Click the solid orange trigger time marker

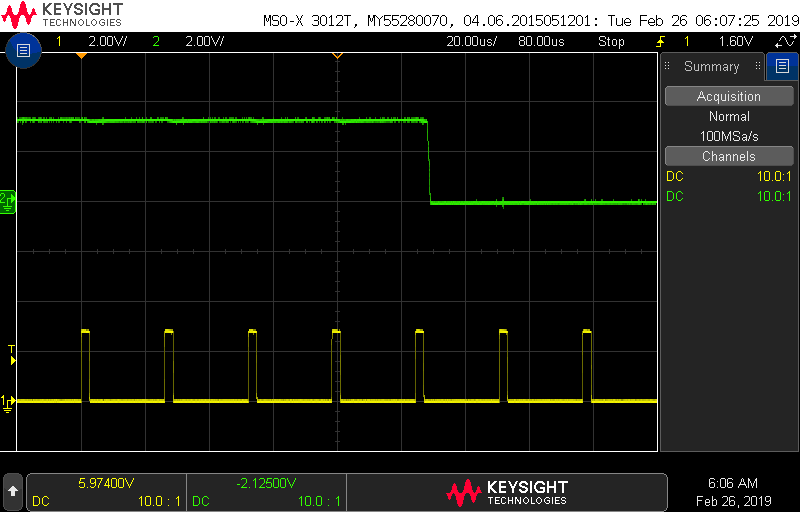[81, 55]
